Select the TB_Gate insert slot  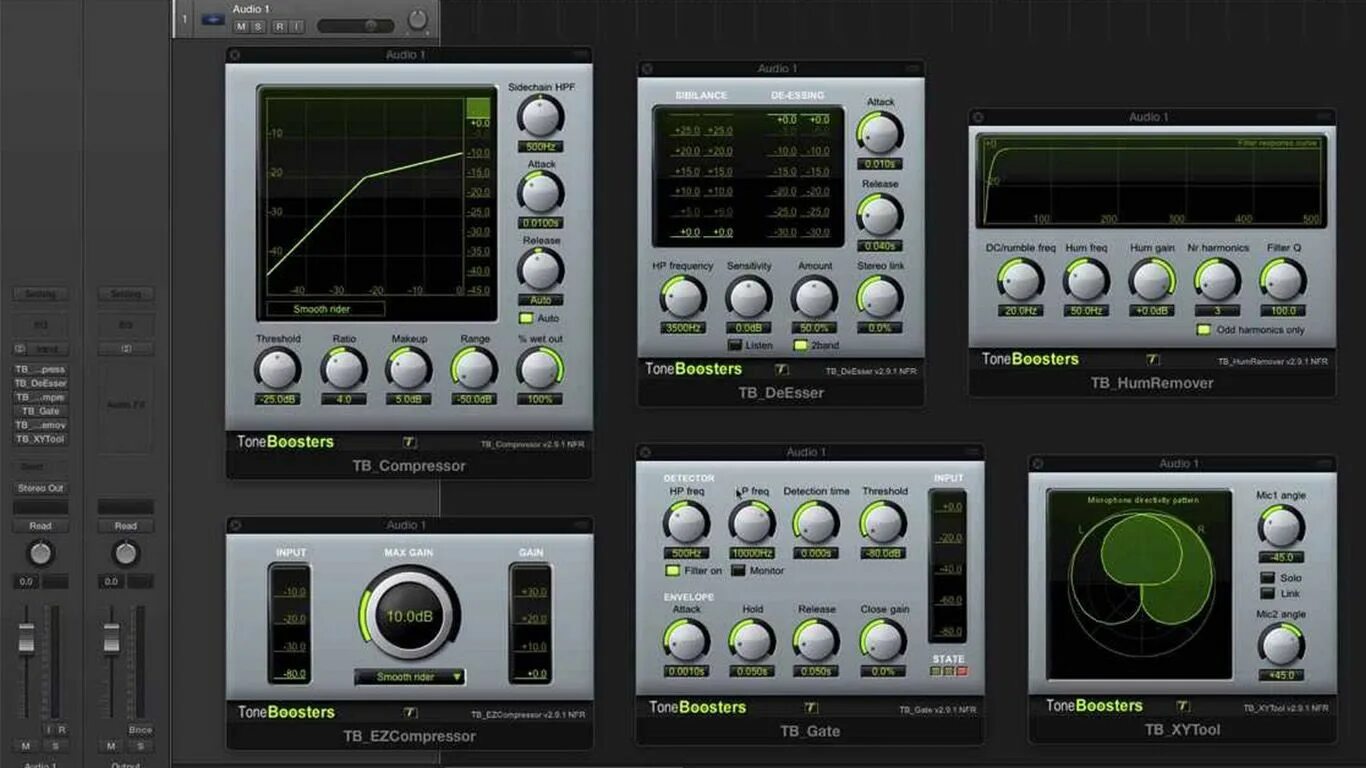[40, 411]
